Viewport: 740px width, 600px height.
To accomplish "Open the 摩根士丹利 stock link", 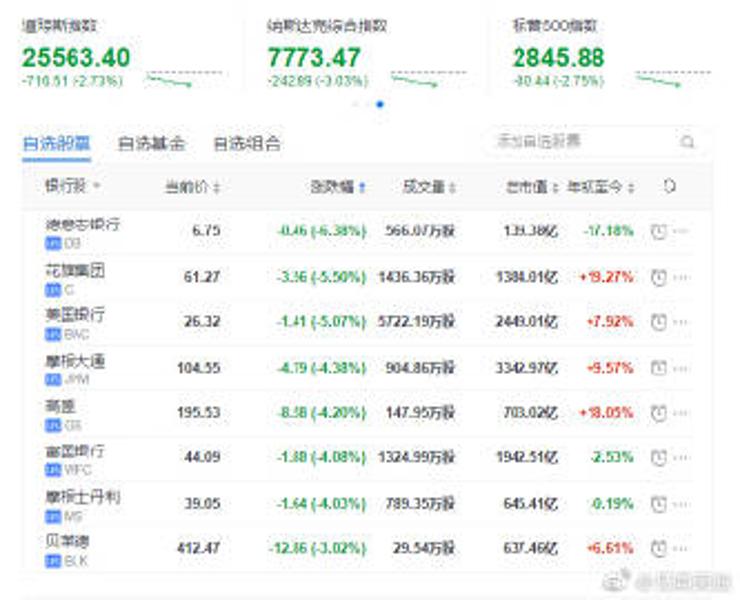I will (x=82, y=496).
